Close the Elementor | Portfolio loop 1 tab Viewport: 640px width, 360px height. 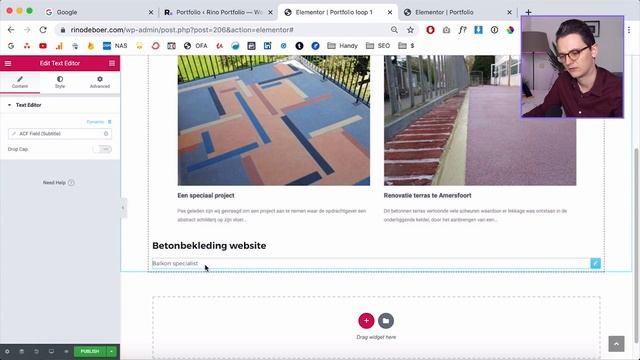click(390, 12)
